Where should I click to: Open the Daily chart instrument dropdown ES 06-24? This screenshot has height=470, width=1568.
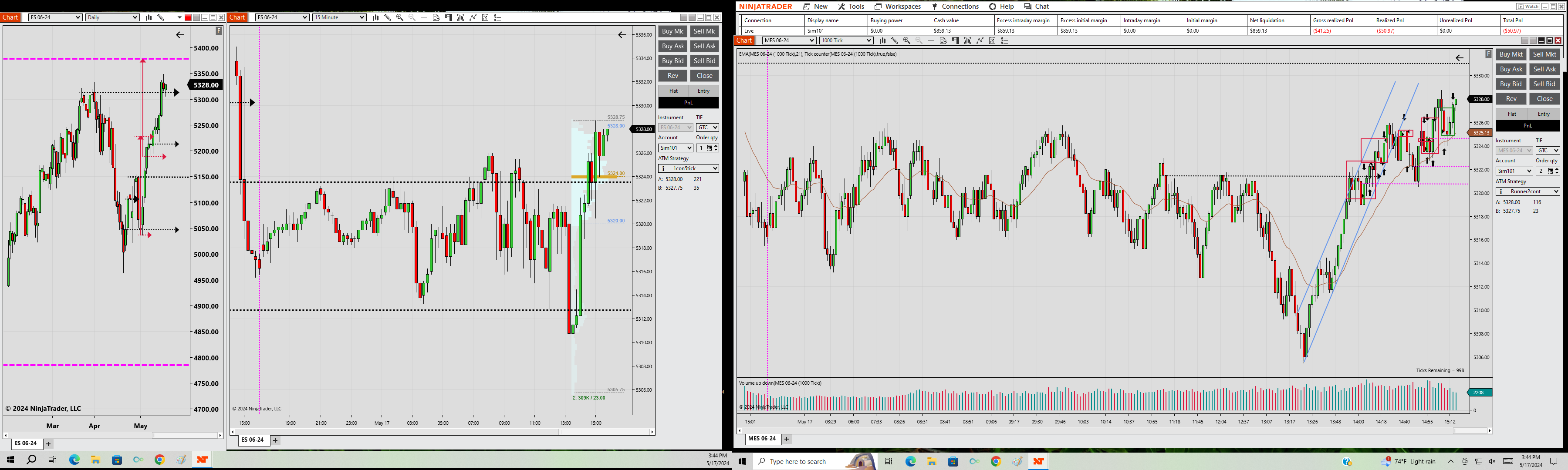point(55,18)
